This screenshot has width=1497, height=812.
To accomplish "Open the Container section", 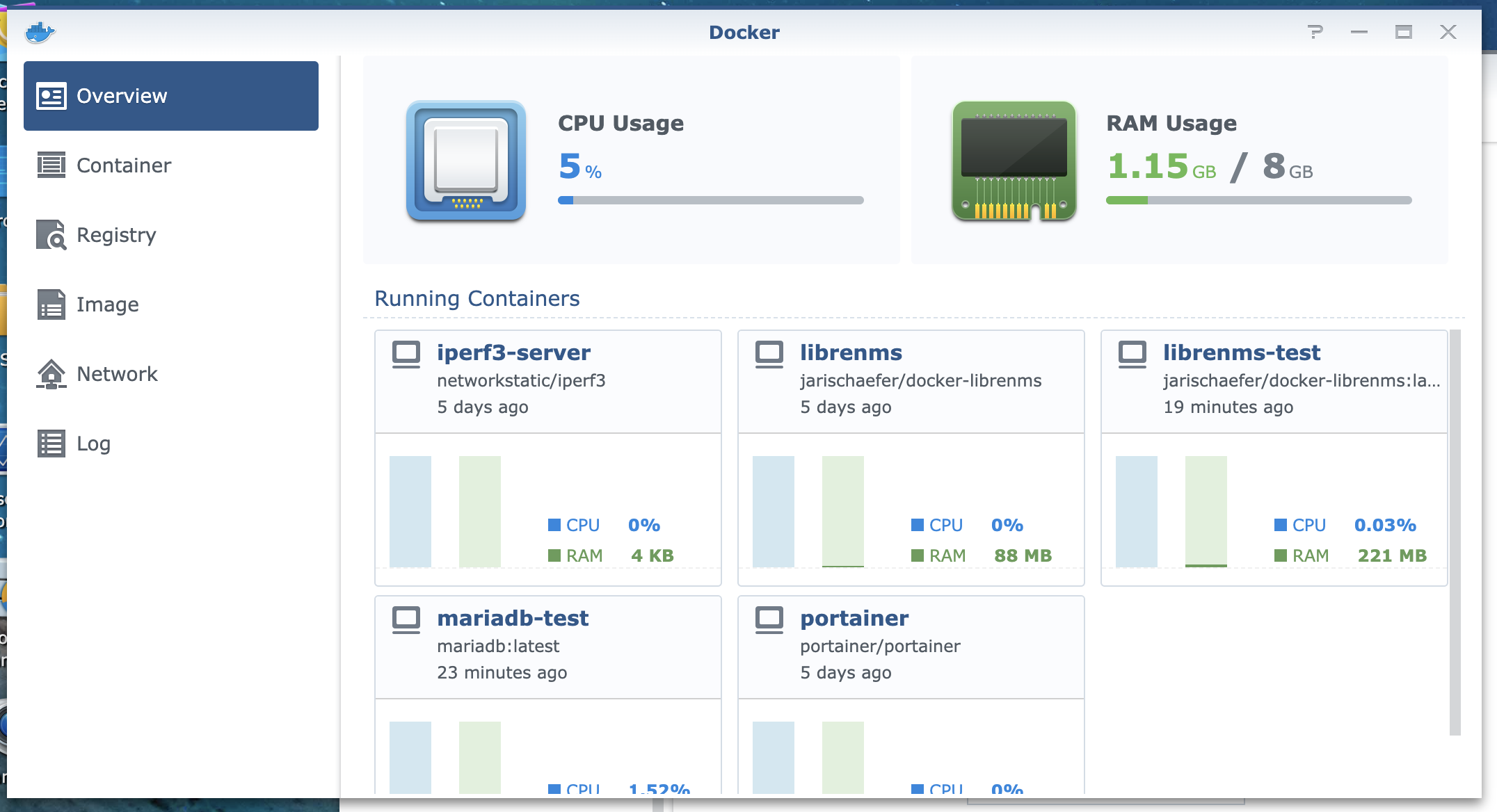I will pyautogui.click(x=123, y=165).
